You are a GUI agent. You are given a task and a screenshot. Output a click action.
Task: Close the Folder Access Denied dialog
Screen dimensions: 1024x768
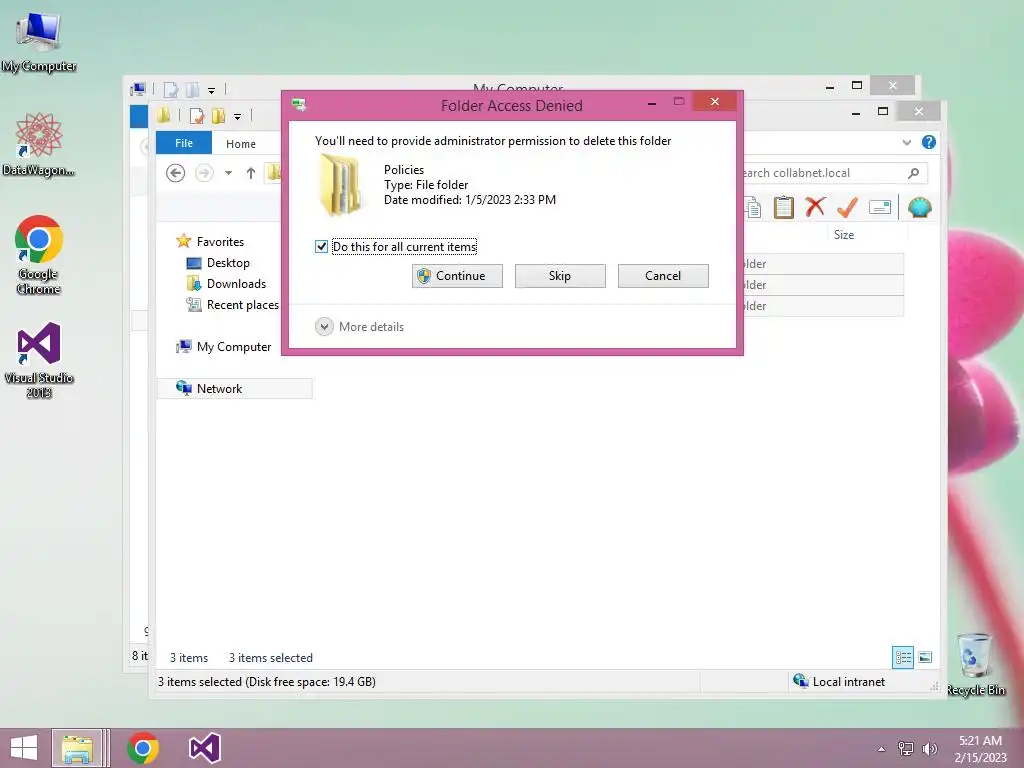coord(714,101)
